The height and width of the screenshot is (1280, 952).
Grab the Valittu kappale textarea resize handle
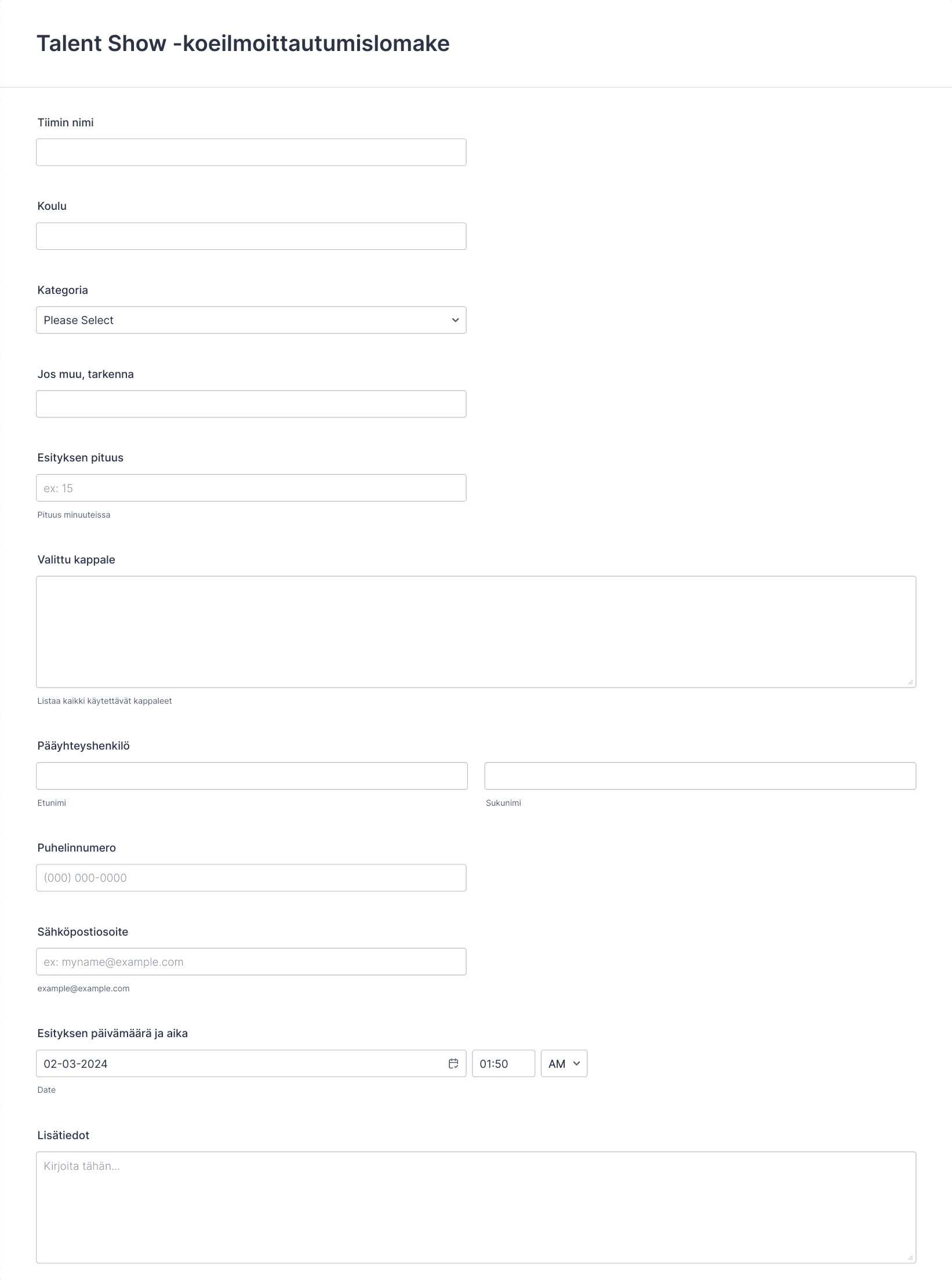910,682
